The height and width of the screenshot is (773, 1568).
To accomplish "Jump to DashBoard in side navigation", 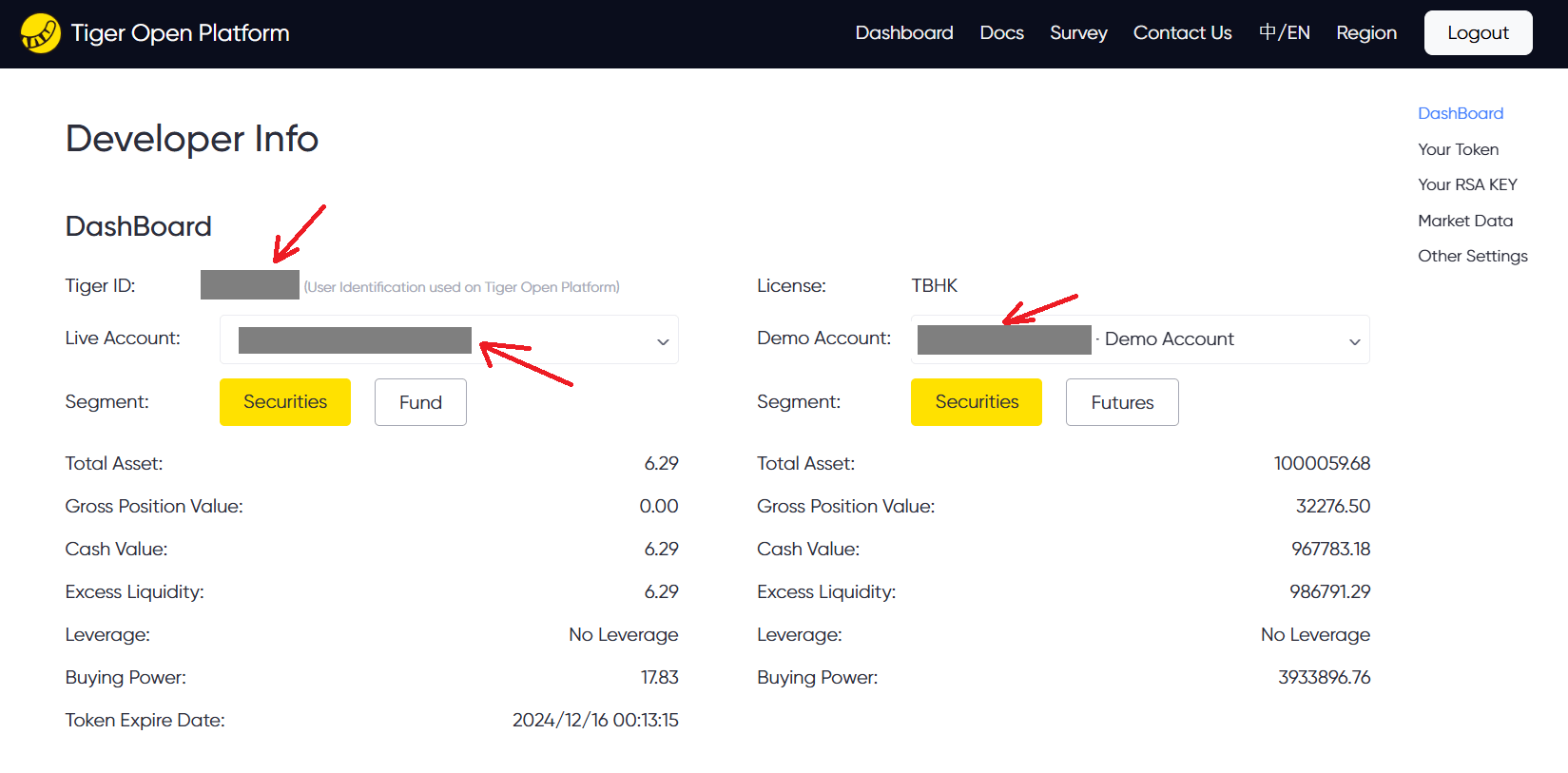I will (x=1461, y=113).
